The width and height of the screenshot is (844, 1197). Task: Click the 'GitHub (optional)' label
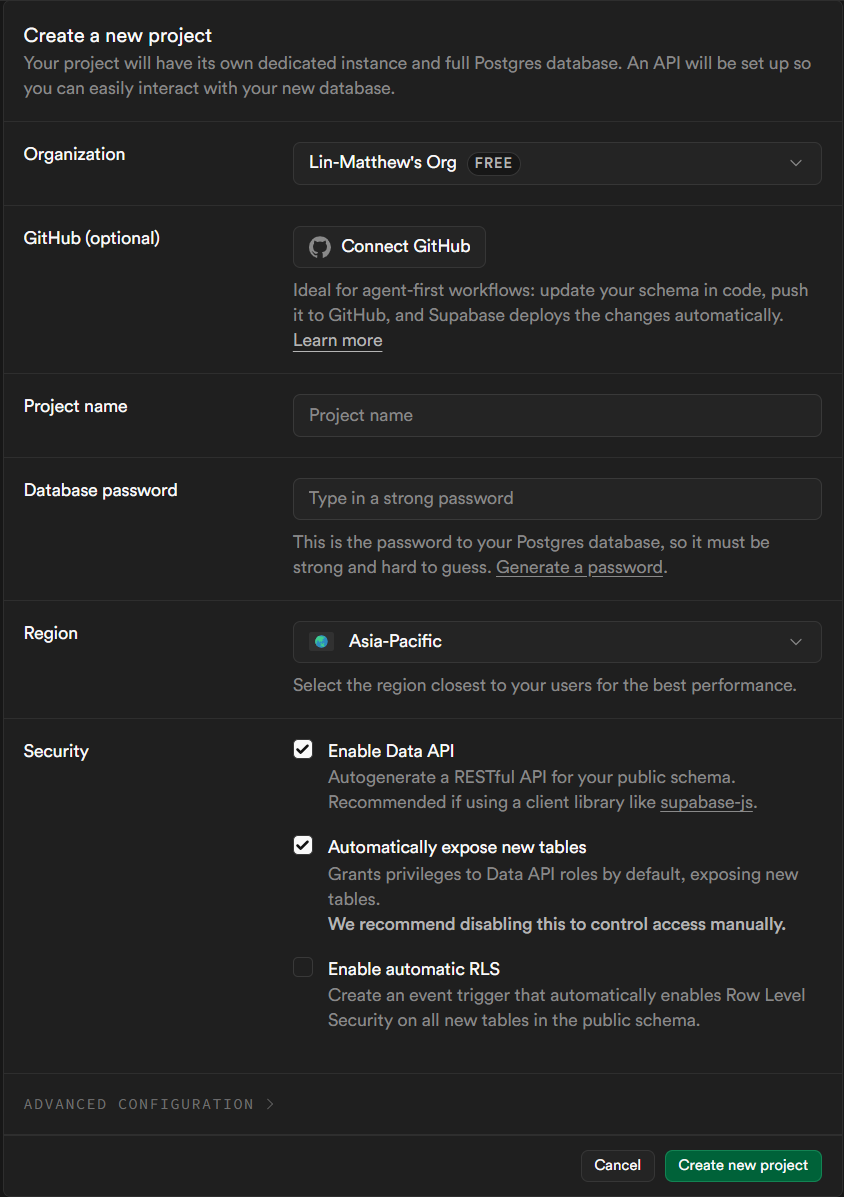coord(92,238)
